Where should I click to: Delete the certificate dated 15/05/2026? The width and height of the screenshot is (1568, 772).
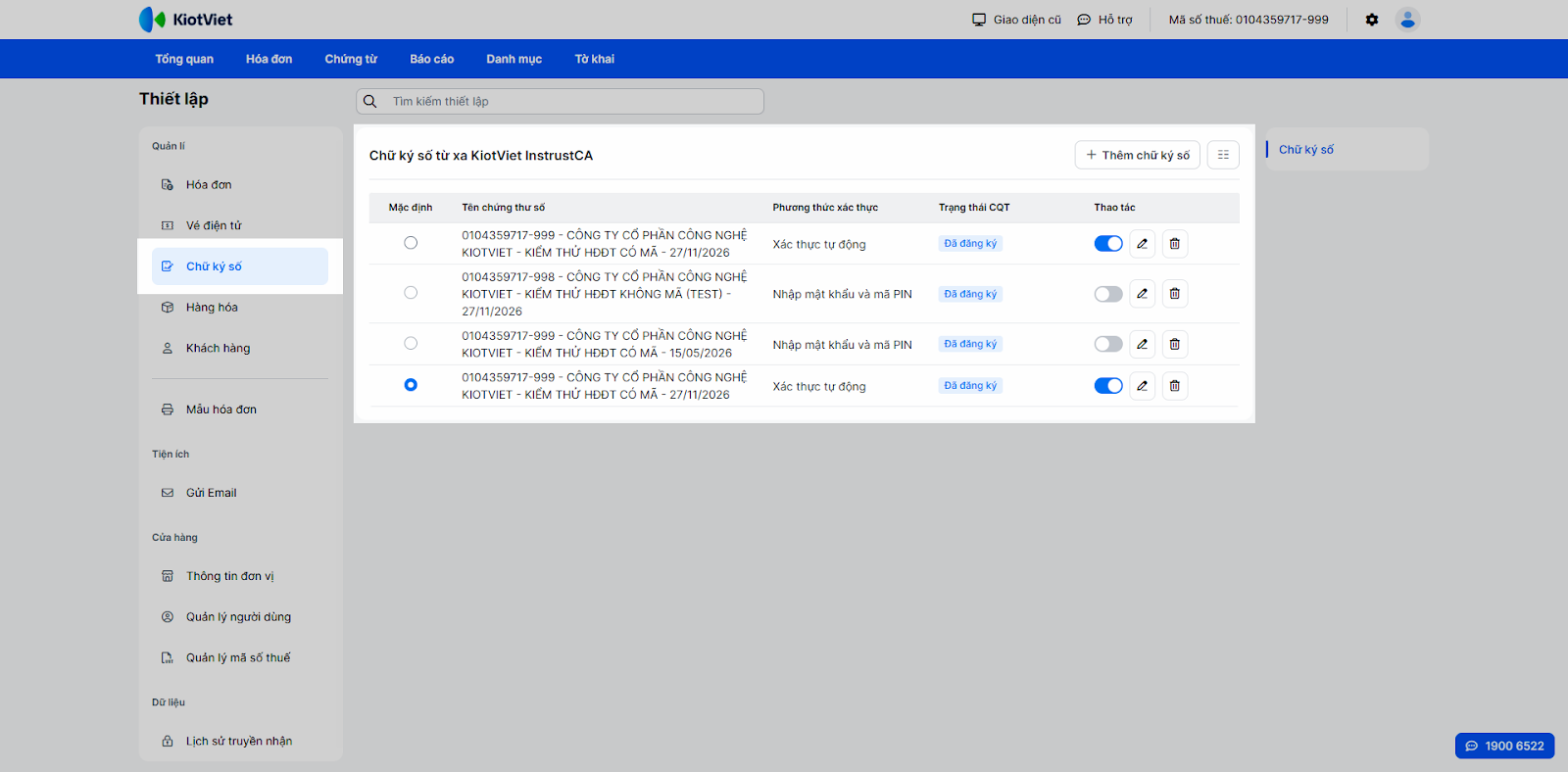pos(1175,344)
